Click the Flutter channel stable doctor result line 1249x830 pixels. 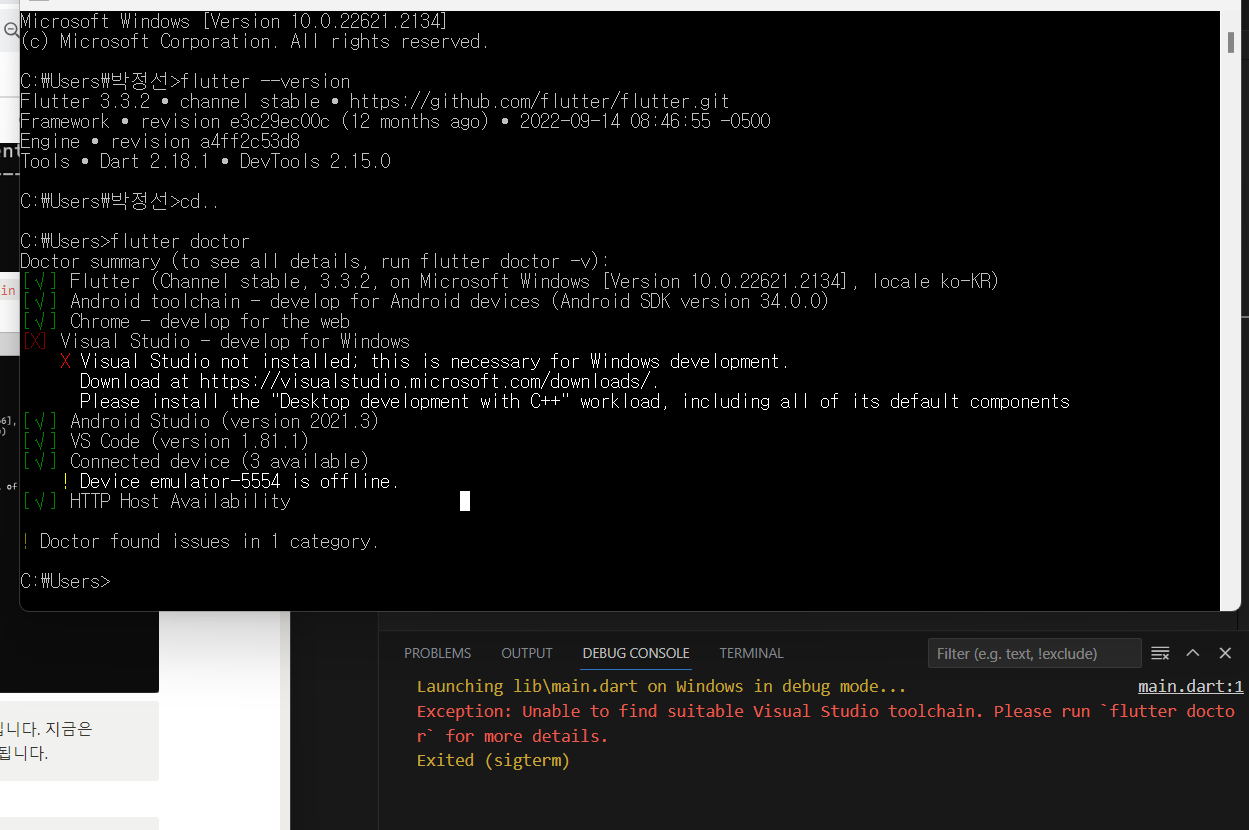[x=510, y=281]
